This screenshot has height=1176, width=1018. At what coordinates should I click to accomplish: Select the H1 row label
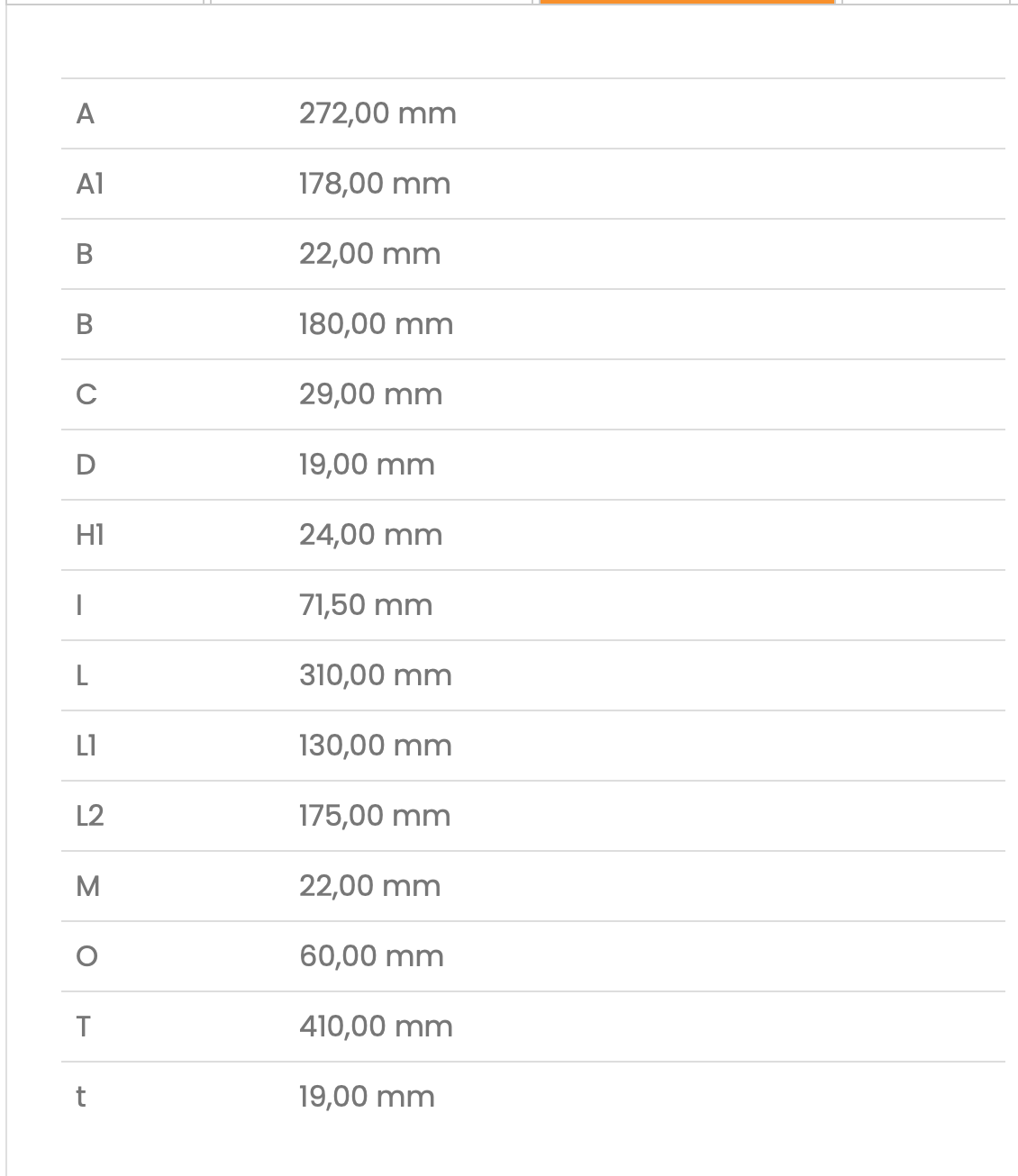click(x=90, y=535)
